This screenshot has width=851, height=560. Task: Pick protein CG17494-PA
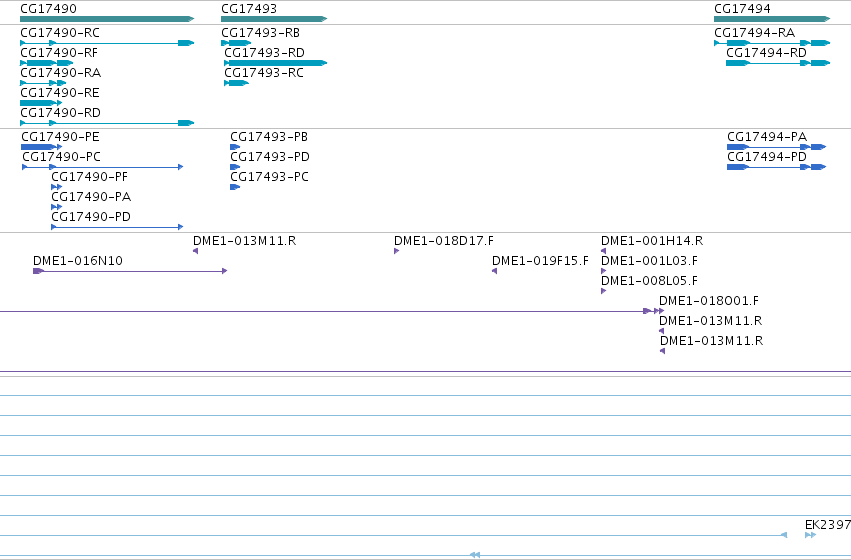coord(777,147)
